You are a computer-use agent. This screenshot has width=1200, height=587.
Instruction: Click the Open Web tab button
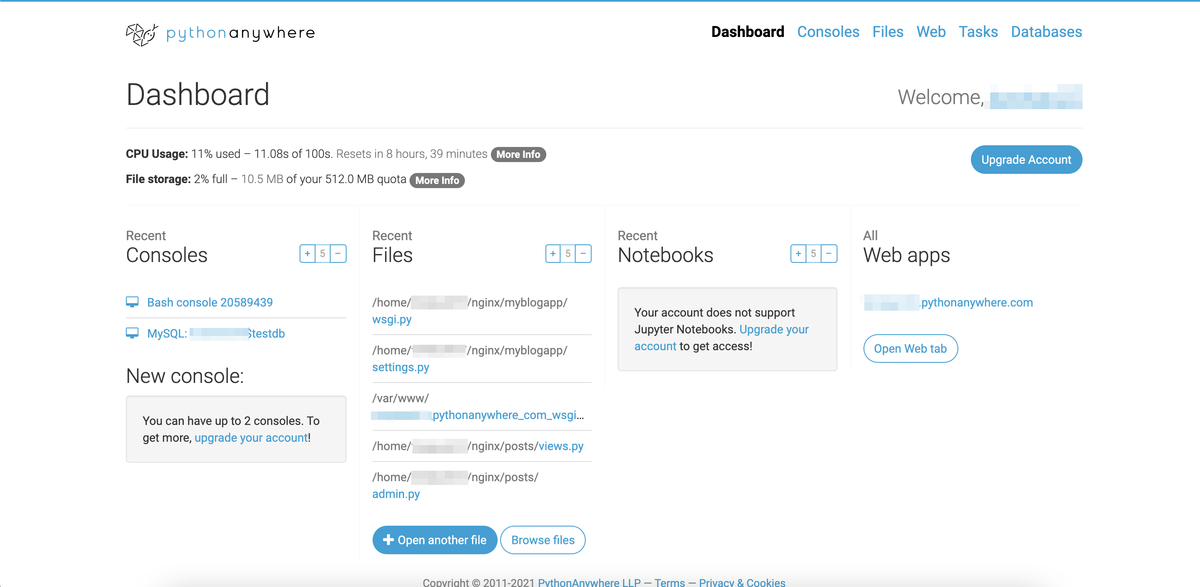910,348
